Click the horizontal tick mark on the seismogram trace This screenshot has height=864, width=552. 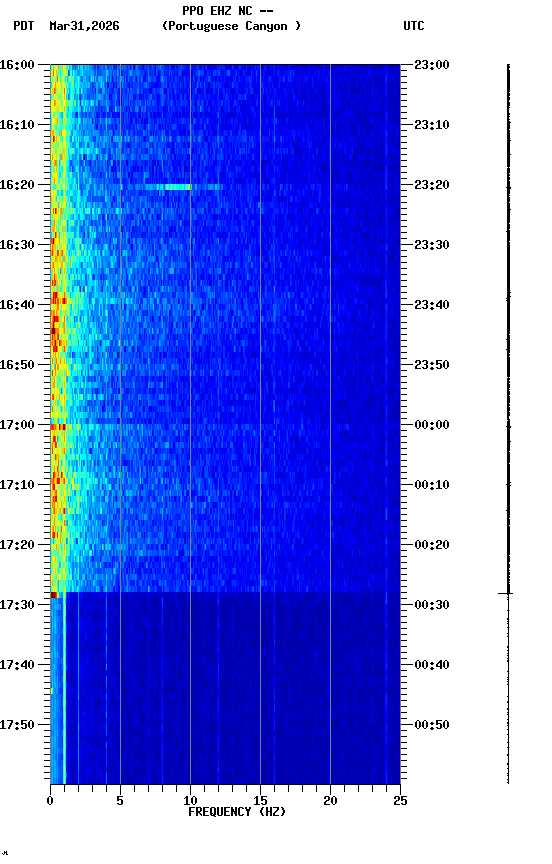[506, 593]
